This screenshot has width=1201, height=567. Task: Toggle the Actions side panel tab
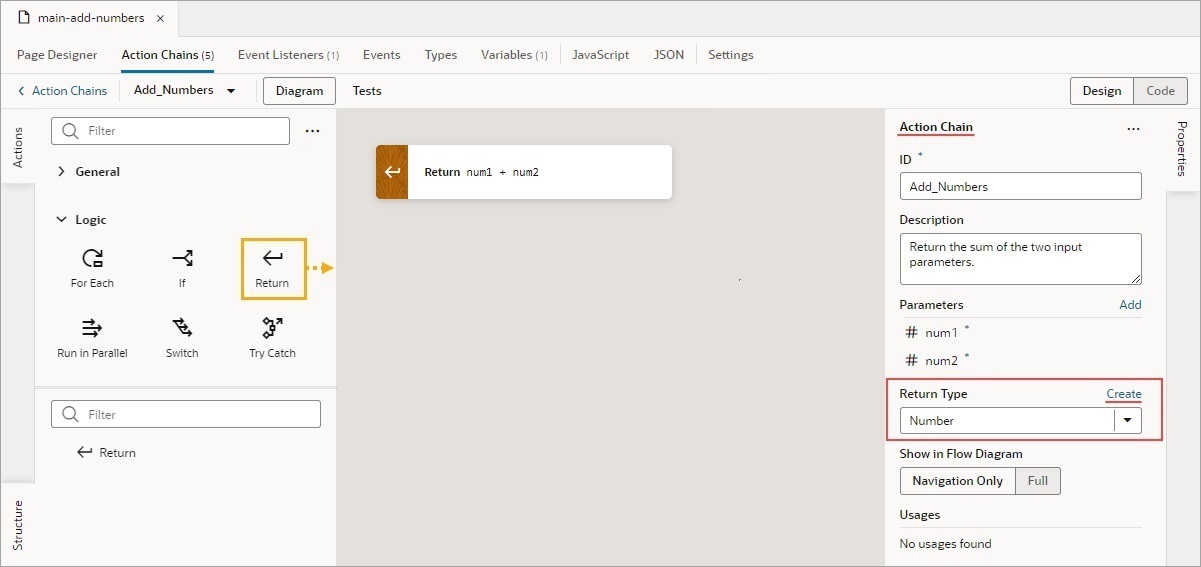(17, 147)
